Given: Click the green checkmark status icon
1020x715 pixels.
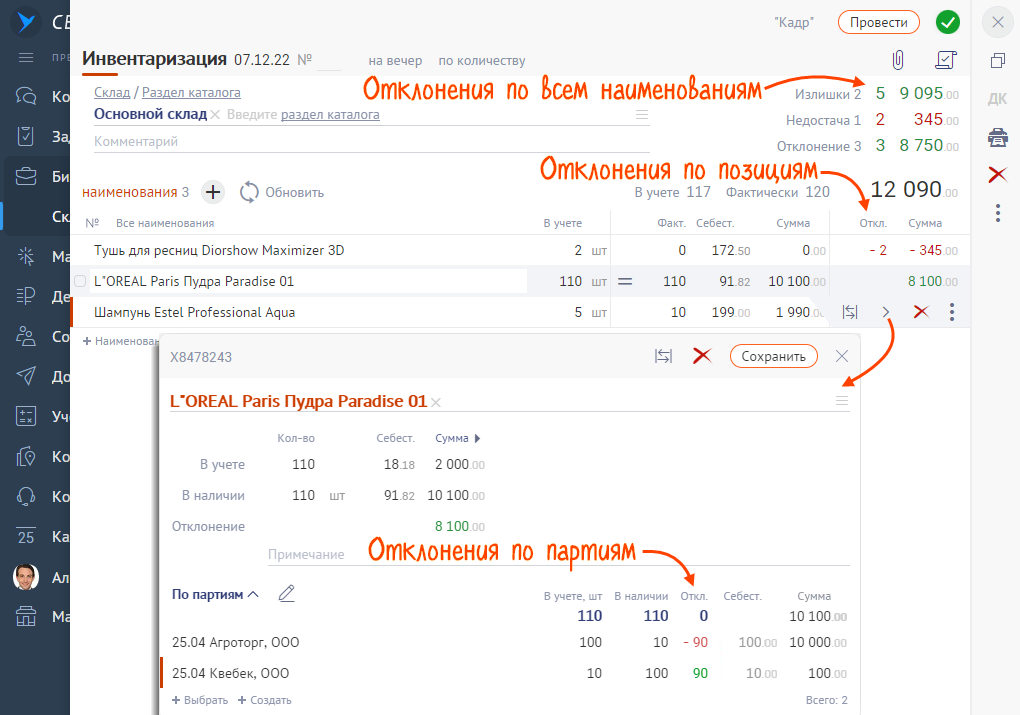Looking at the screenshot, I should click(947, 22).
